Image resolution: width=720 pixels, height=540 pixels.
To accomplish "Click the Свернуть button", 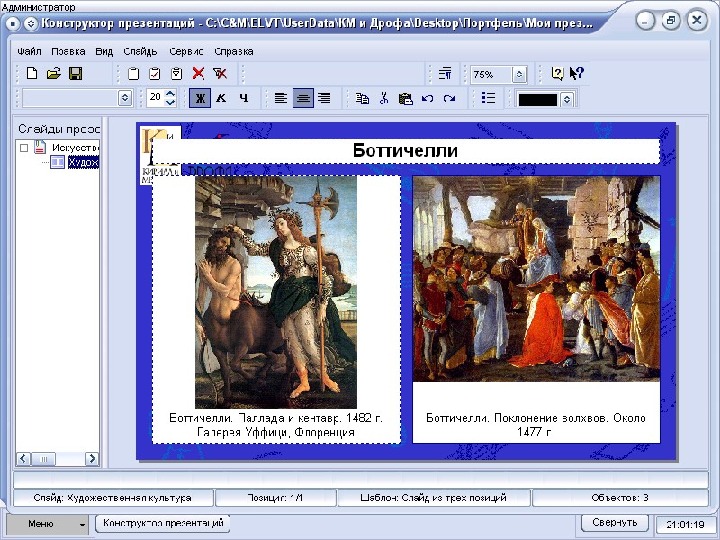I will pyautogui.click(x=614, y=523).
